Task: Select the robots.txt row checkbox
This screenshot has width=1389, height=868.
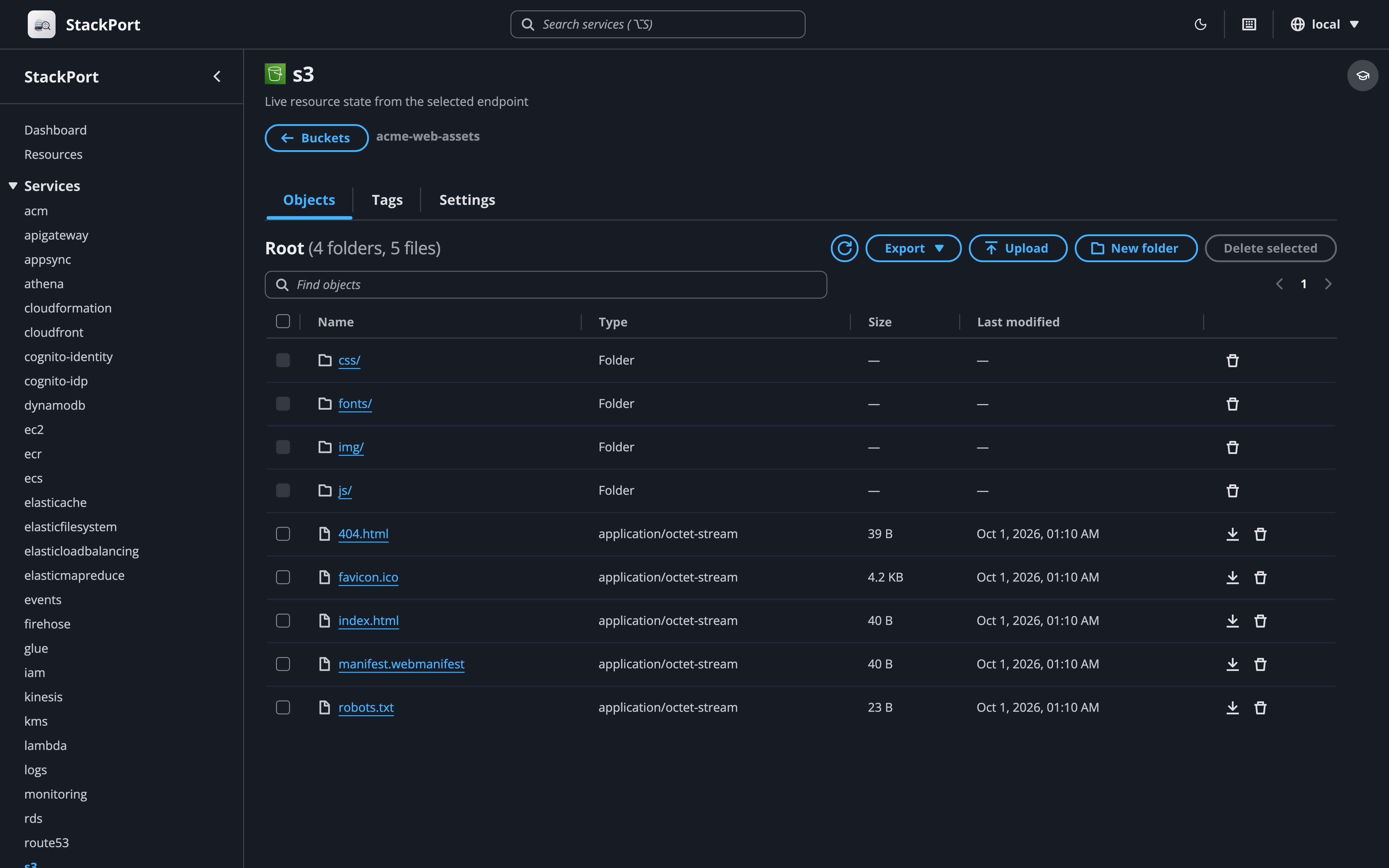Action: (x=283, y=707)
